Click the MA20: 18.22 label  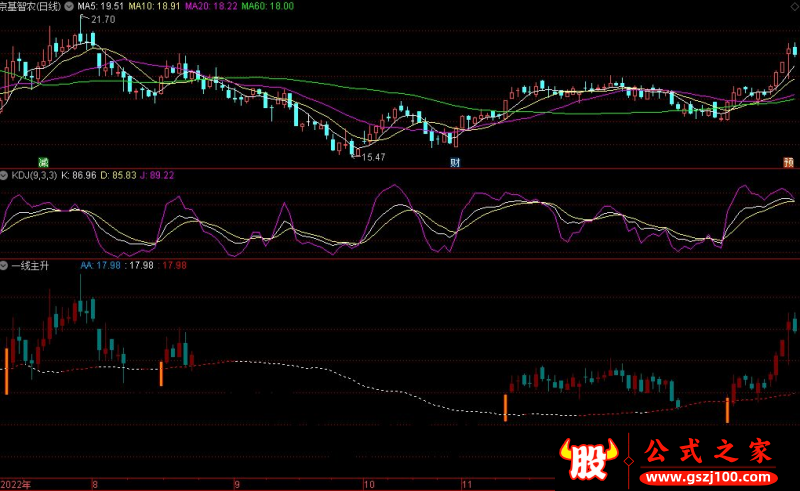point(211,6)
